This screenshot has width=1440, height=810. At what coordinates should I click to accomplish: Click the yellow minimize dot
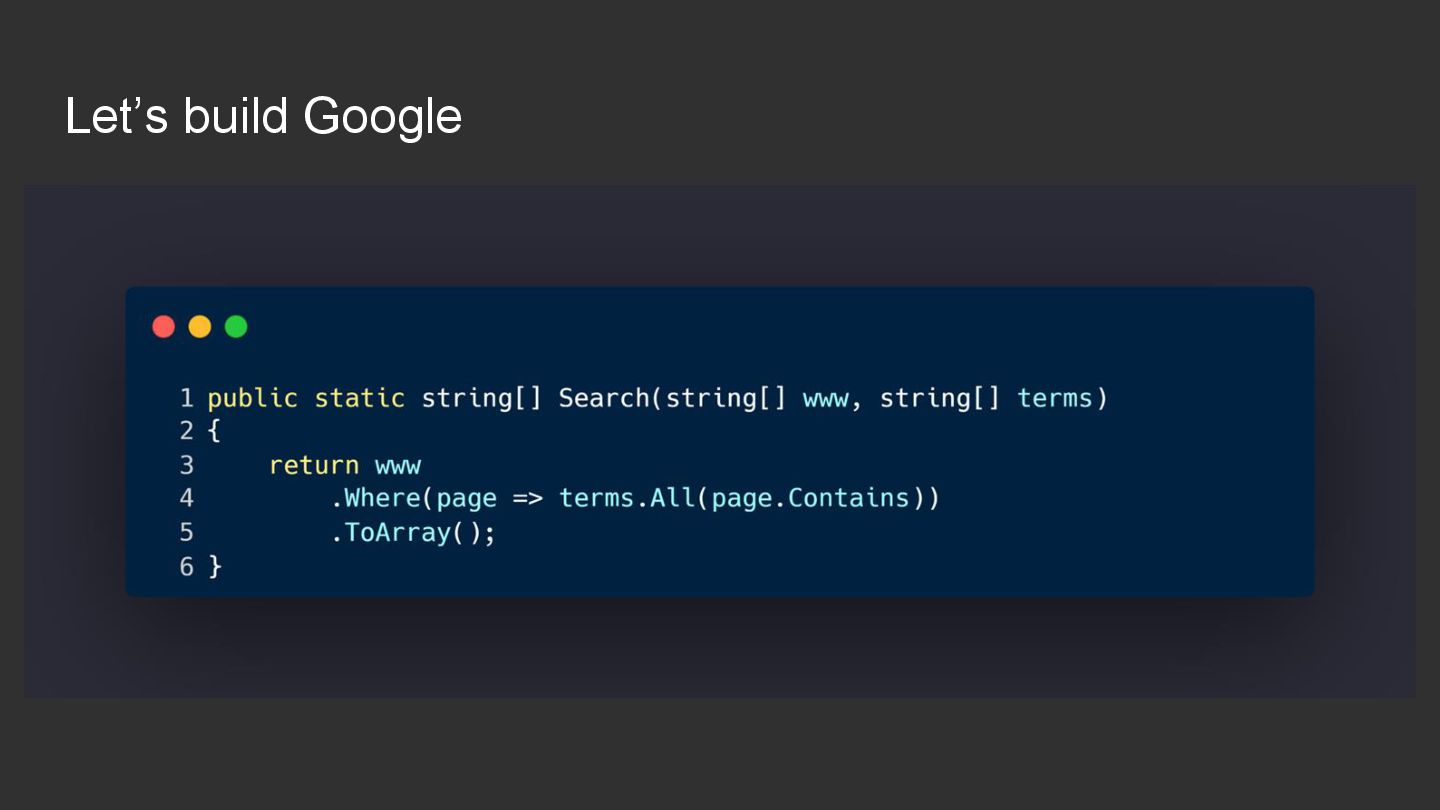(x=200, y=327)
